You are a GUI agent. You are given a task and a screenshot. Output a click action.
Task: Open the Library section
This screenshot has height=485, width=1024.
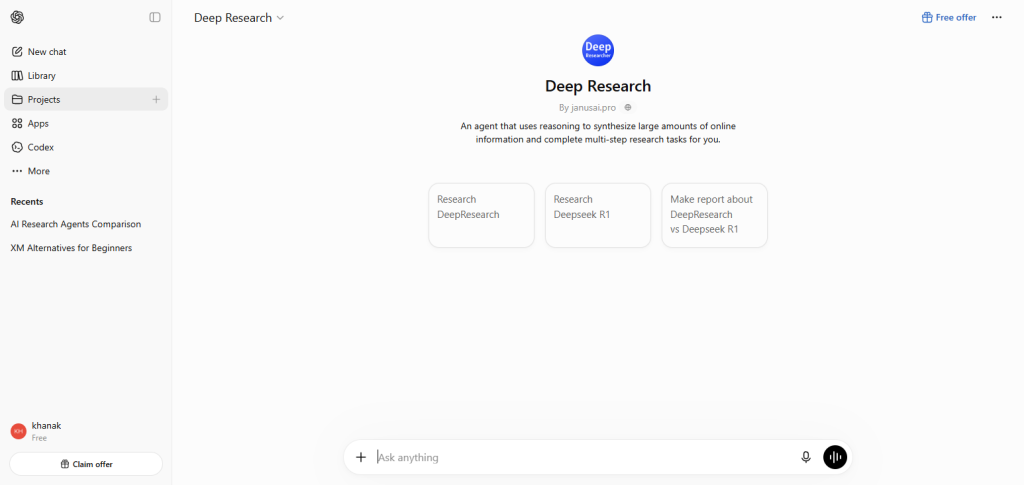tap(86, 76)
